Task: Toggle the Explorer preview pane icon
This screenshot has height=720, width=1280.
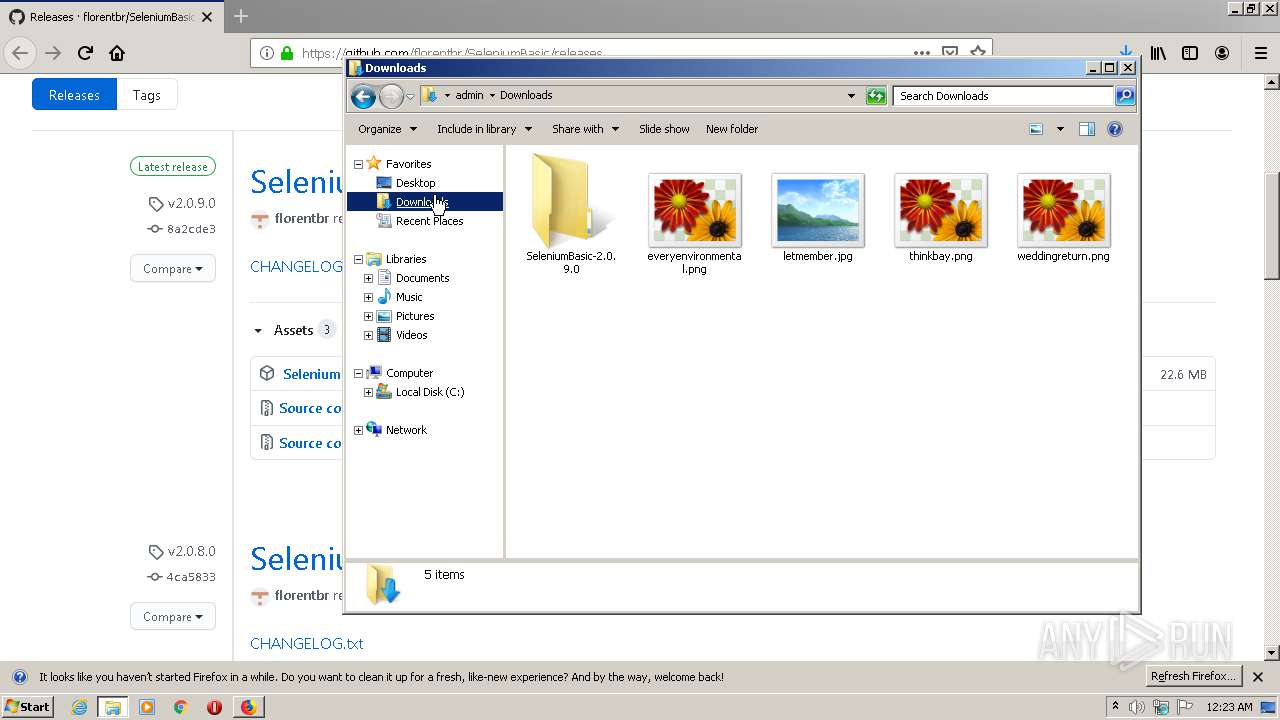Action: pyautogui.click(x=1087, y=129)
